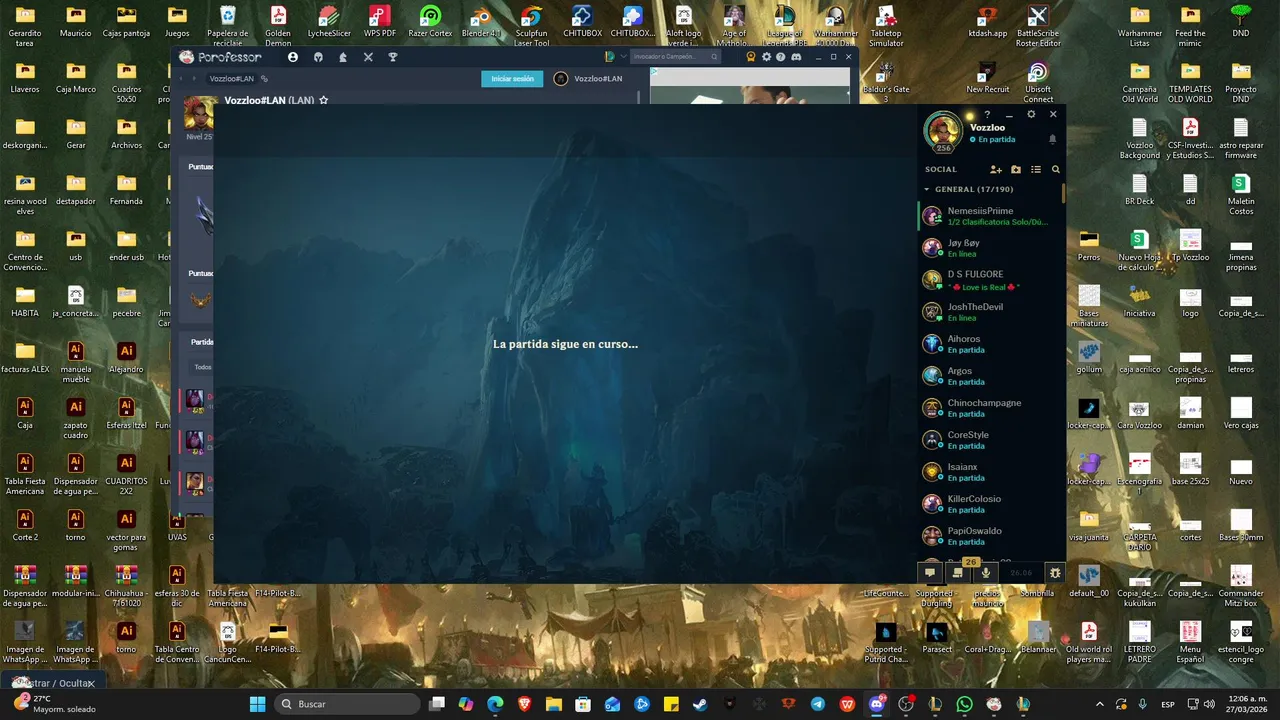Select friend NemesiisPriime
This screenshot has width=1280, height=720.
click(990, 216)
